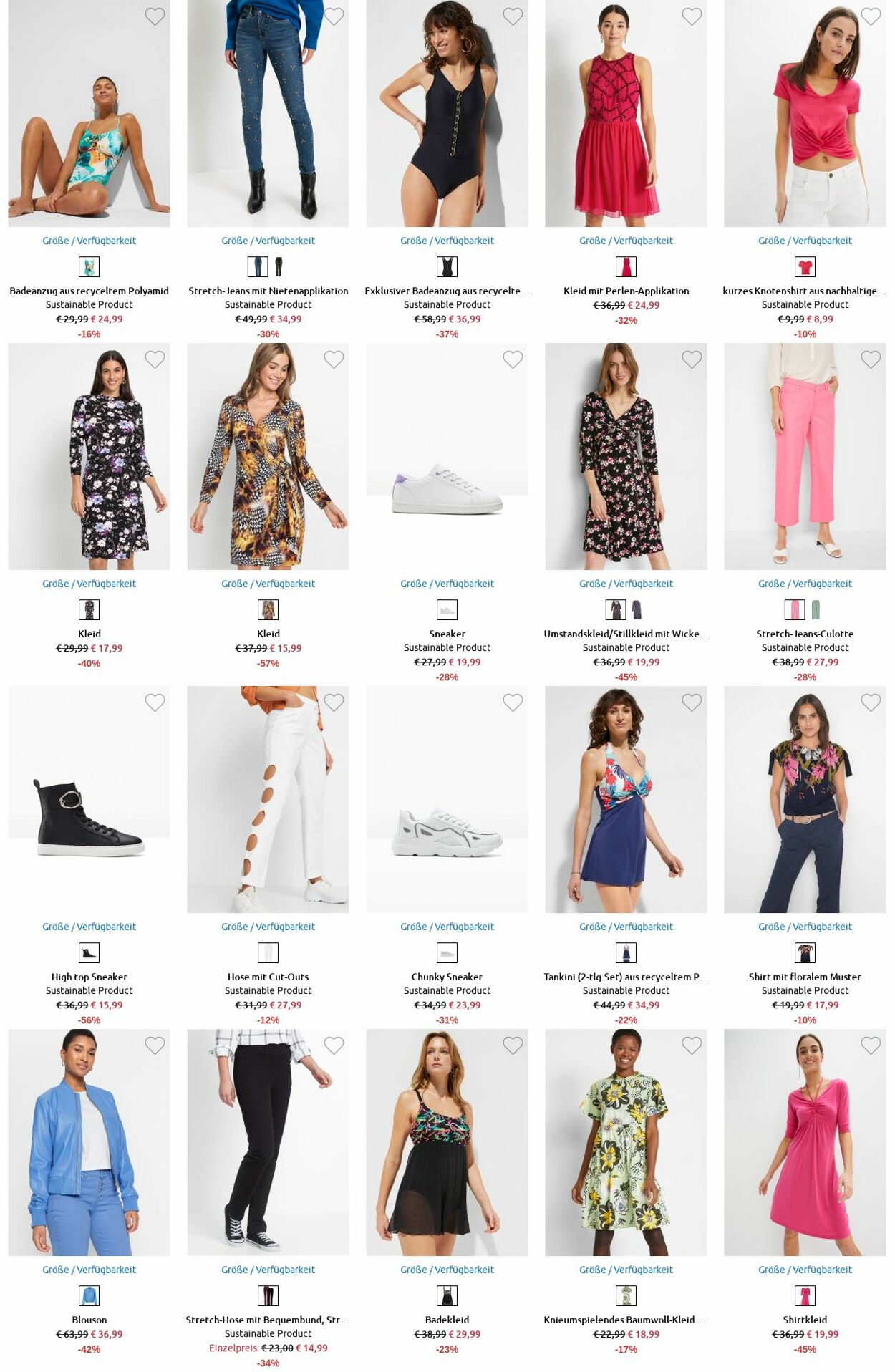Toggle wishlist heart on the pink Shirtkleid
Image resolution: width=895 pixels, height=1372 pixels.
point(871,1045)
